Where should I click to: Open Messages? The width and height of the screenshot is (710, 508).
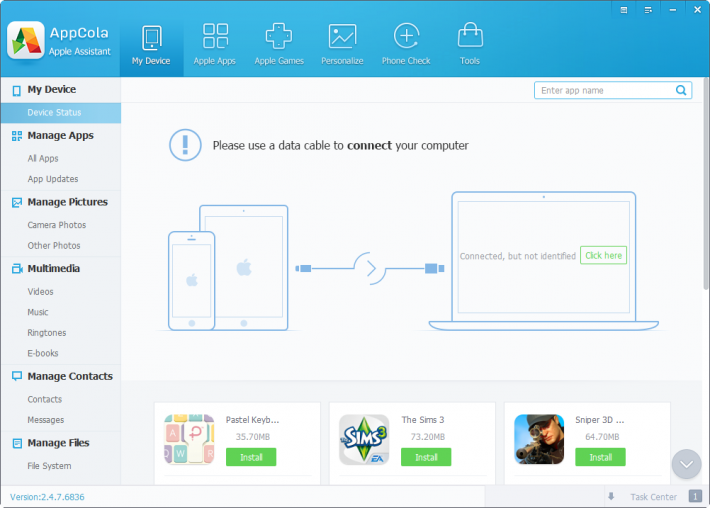[x=46, y=420]
